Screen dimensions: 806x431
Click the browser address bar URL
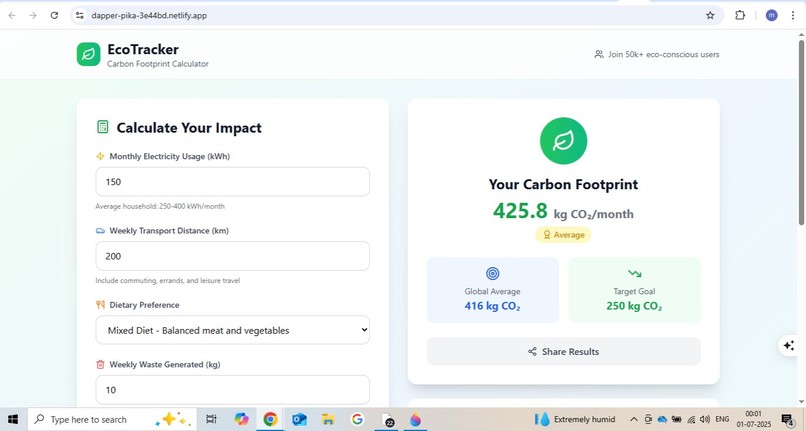pos(149,15)
